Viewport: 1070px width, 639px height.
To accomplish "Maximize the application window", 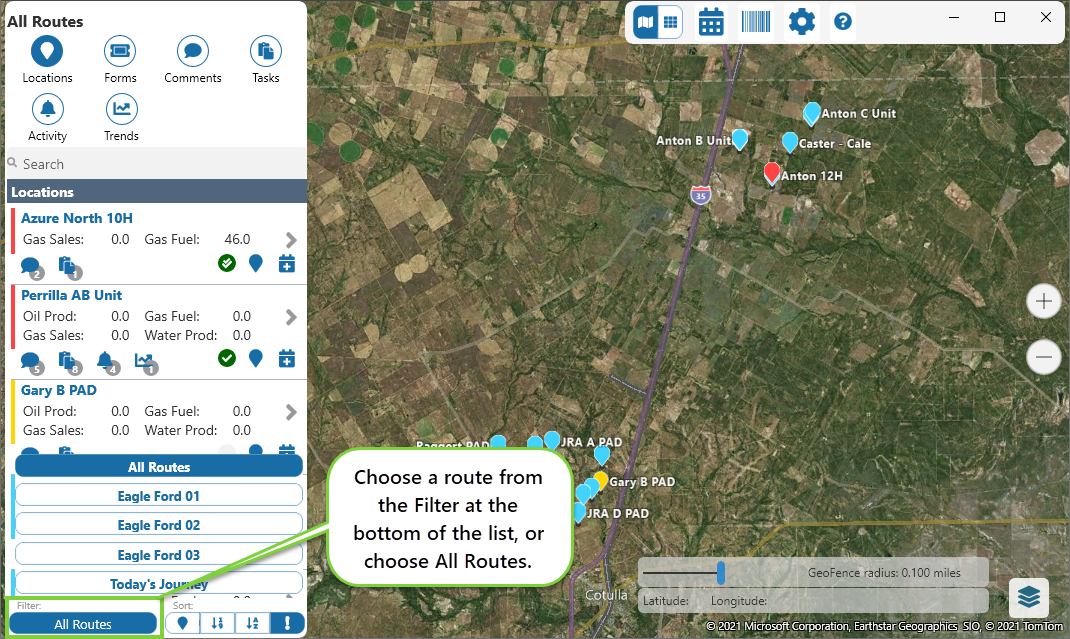I will pos(1000,18).
